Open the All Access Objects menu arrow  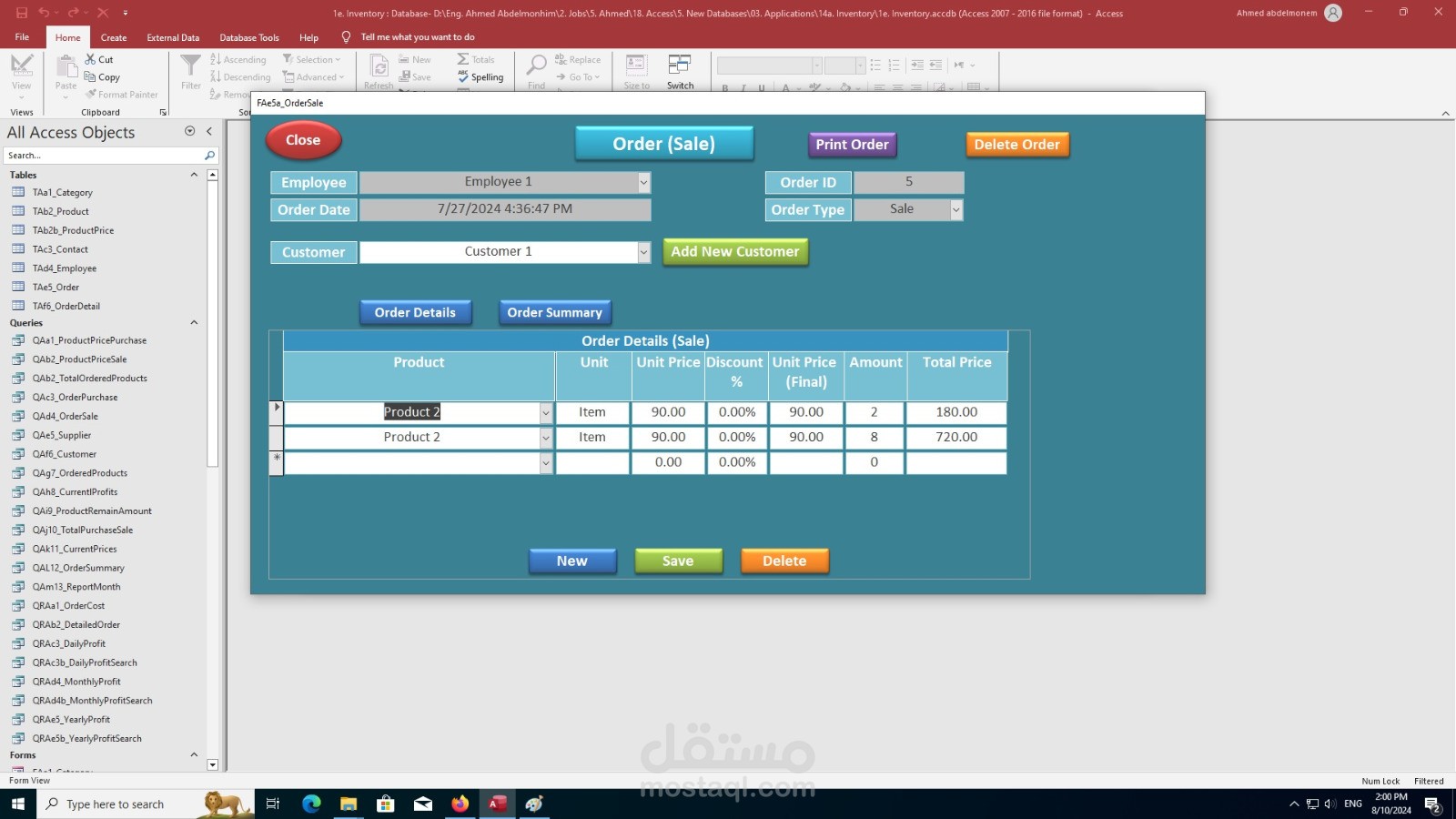pyautogui.click(x=189, y=131)
